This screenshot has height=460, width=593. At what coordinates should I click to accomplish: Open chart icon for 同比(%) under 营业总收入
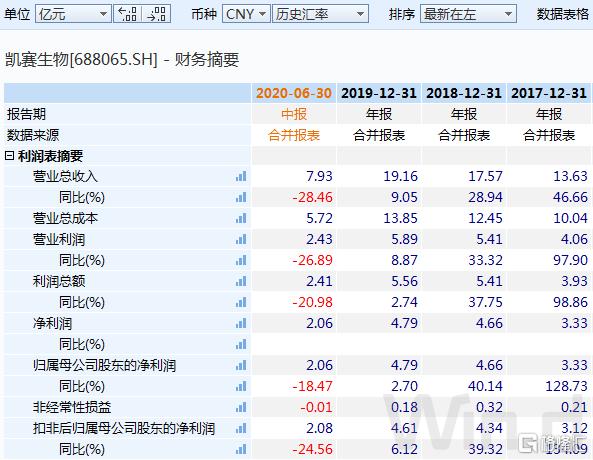(x=241, y=197)
